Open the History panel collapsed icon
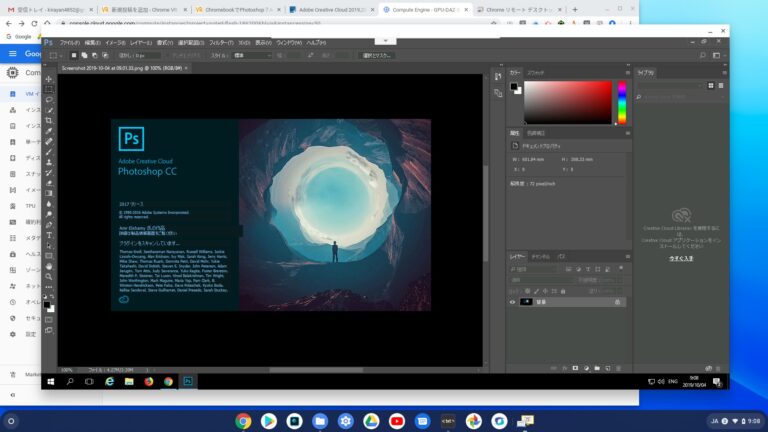This screenshot has width=768, height=432. click(498, 76)
